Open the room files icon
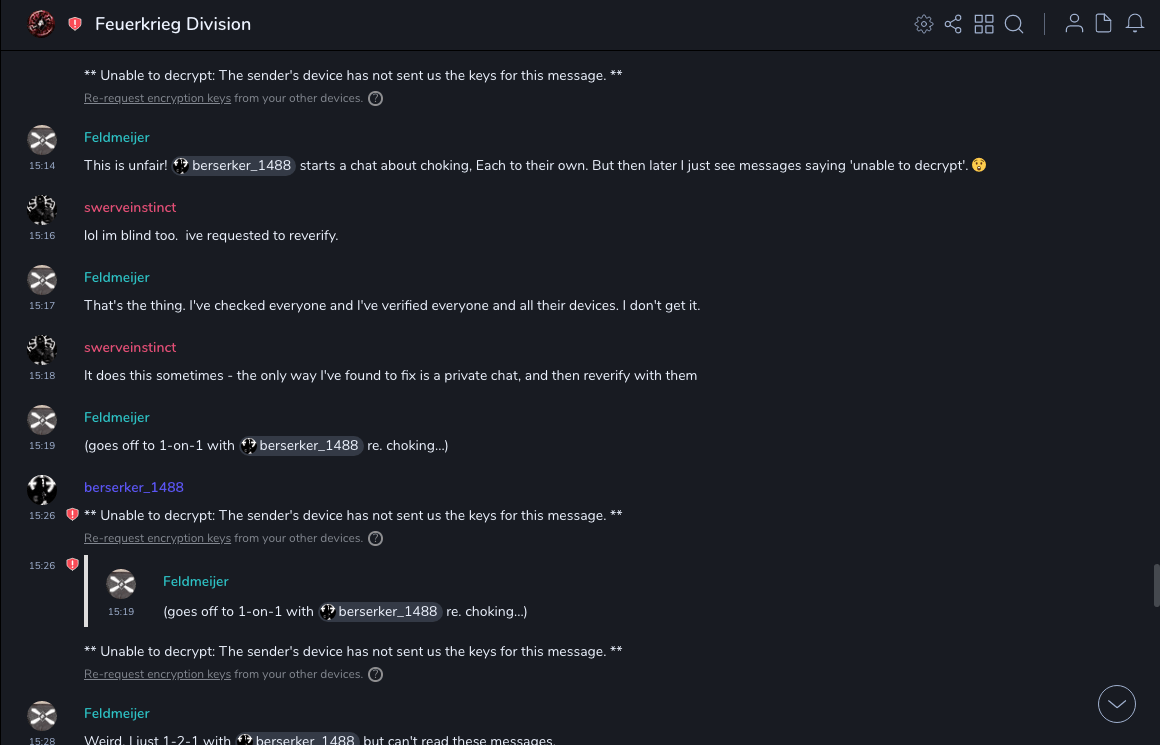1160x745 pixels. tap(1104, 24)
